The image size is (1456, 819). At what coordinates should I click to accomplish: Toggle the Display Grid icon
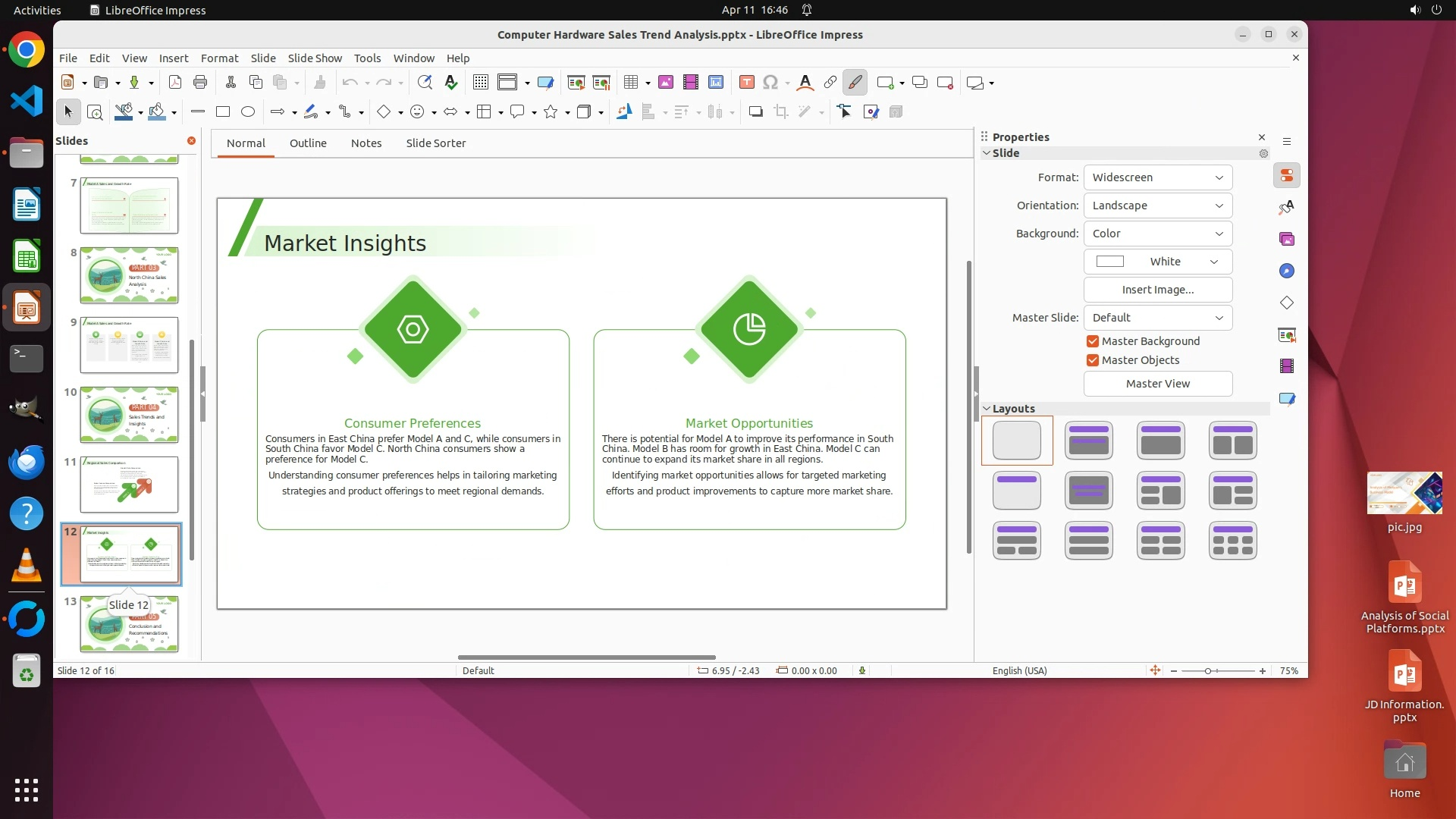tap(480, 83)
